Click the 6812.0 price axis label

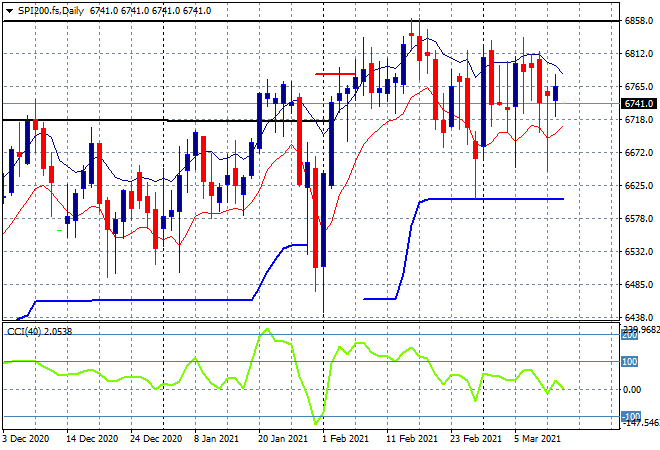[x=639, y=54]
